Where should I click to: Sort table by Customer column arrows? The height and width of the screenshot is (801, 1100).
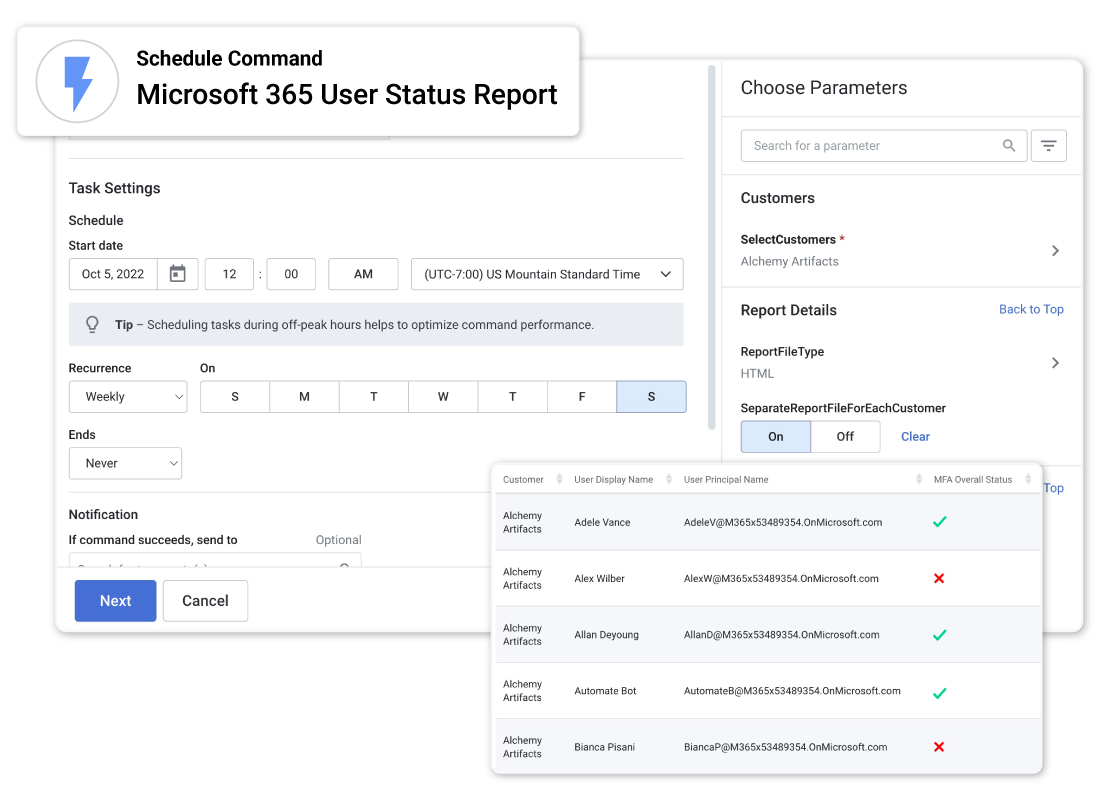coord(559,480)
